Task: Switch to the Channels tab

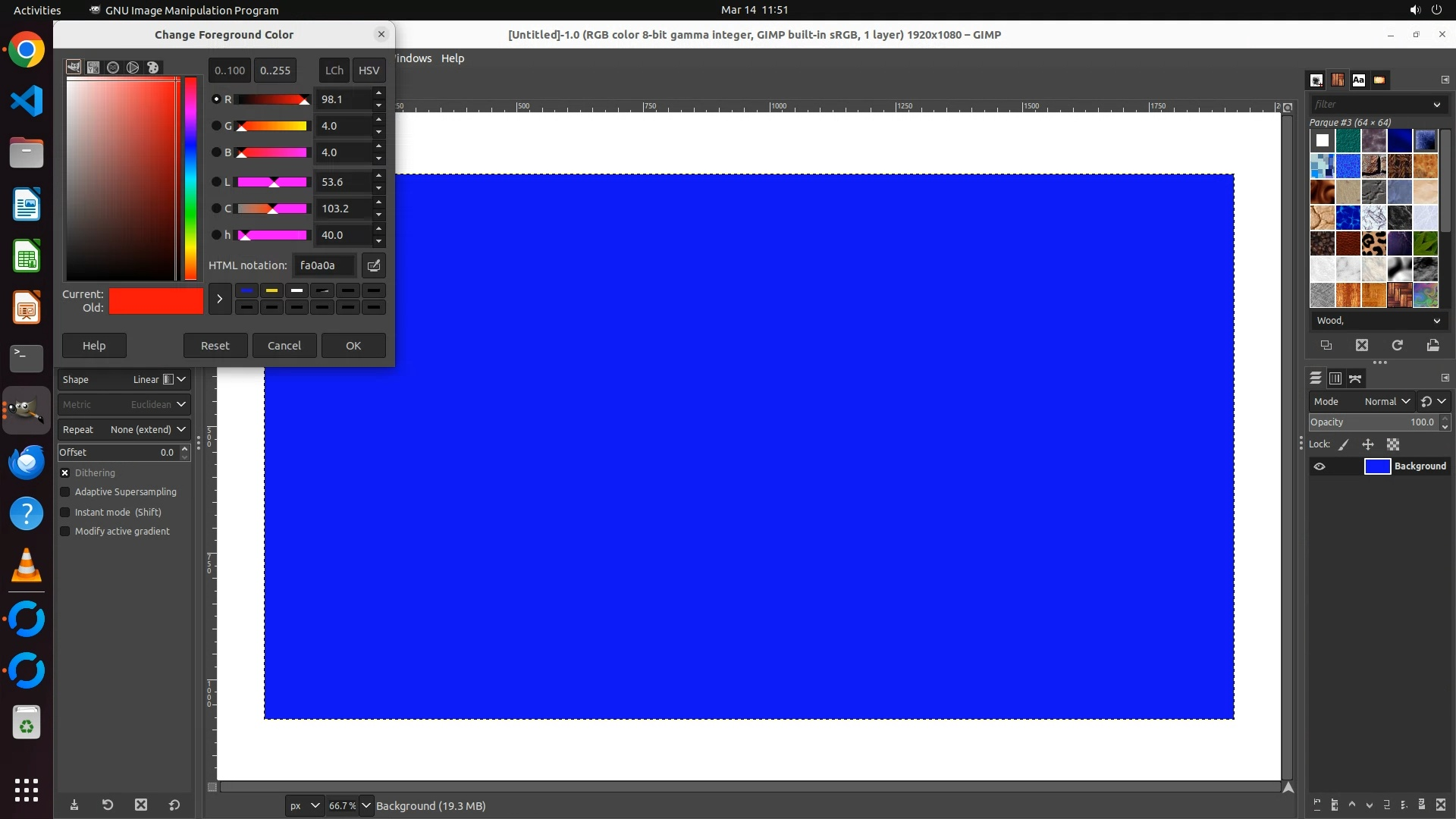Action: point(1335,378)
